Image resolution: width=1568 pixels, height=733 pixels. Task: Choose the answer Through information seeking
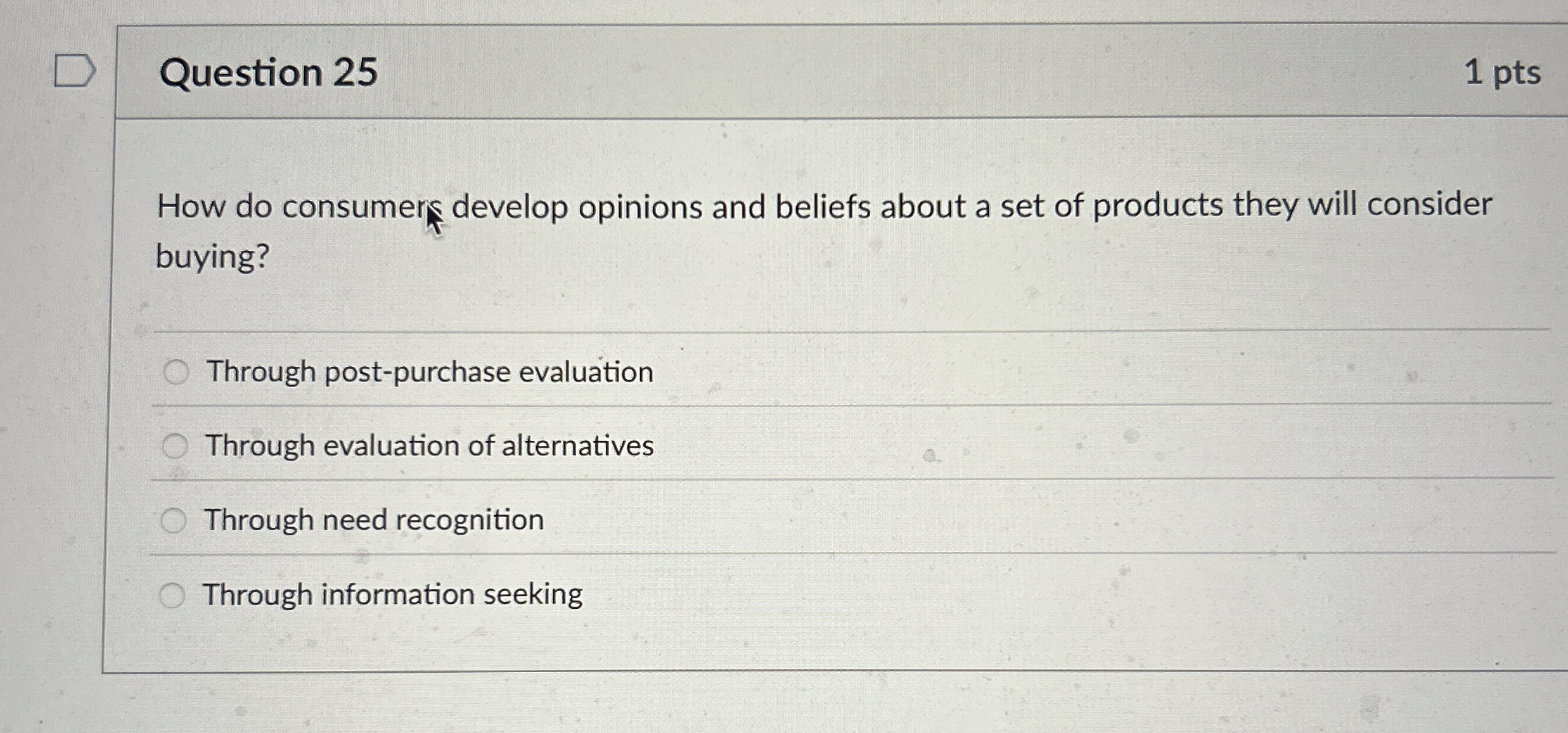[x=393, y=594]
